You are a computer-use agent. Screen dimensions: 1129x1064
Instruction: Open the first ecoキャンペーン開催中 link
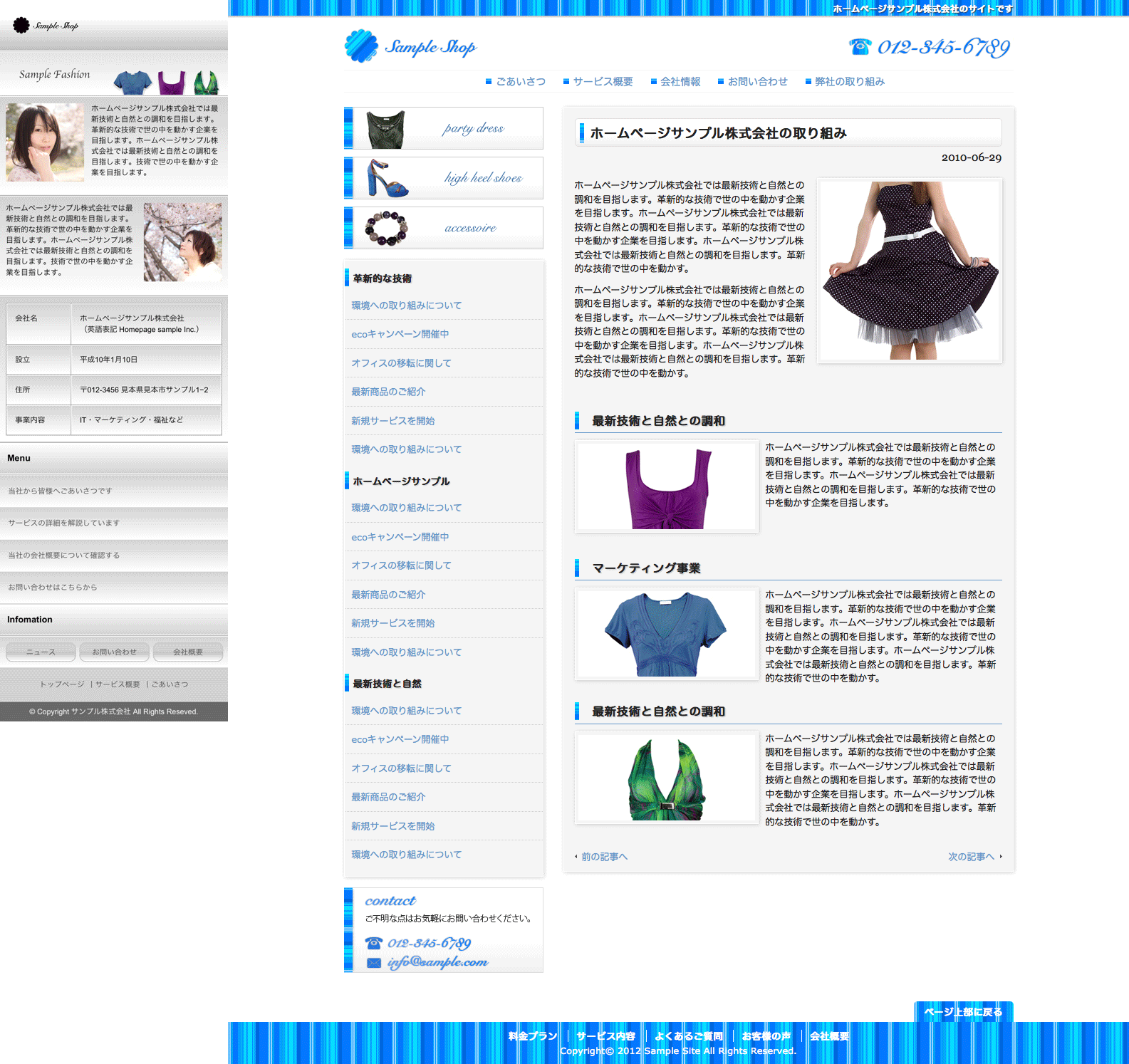tap(400, 334)
